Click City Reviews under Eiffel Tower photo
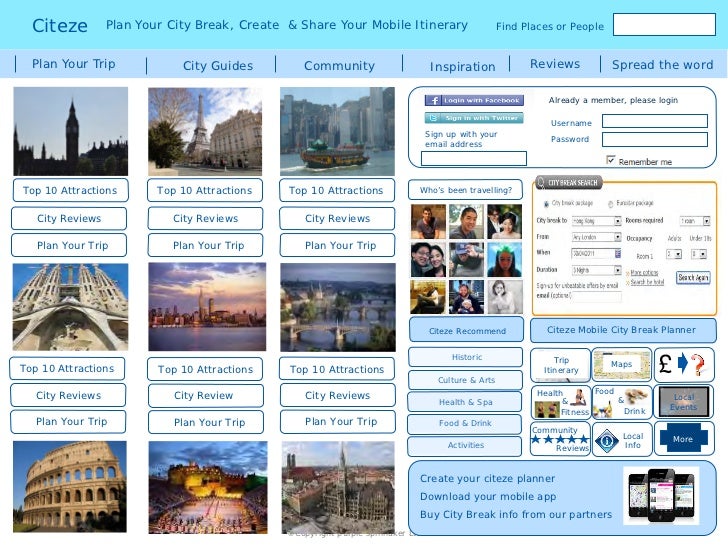The width and height of the screenshot is (728, 546). coord(205,218)
